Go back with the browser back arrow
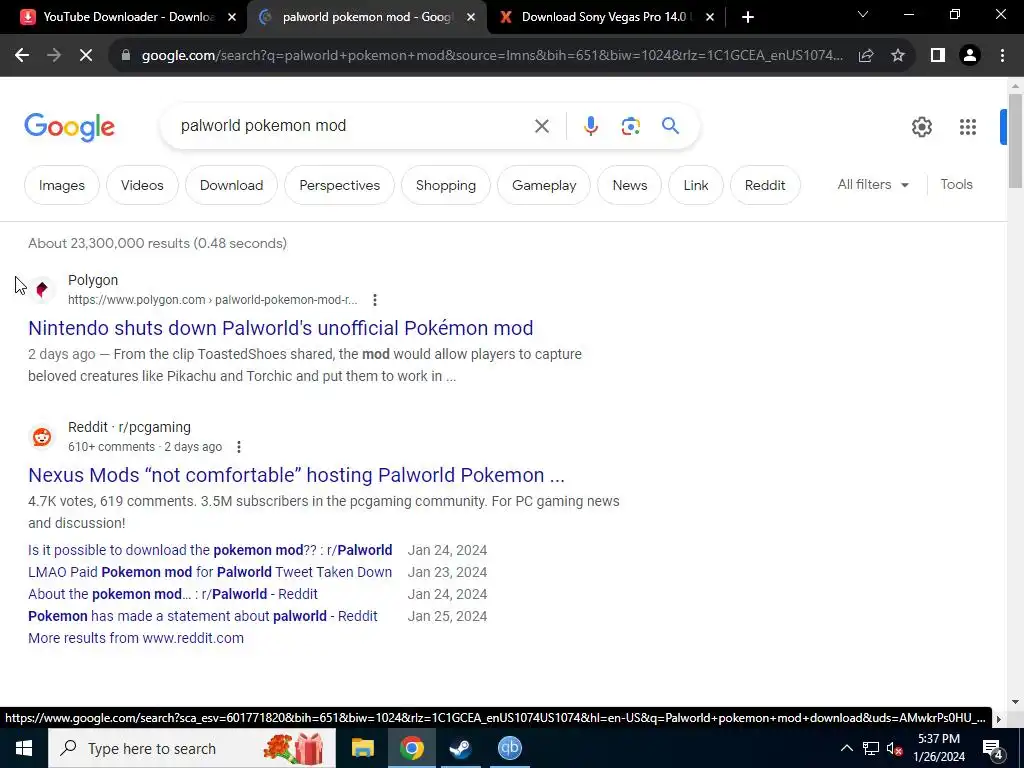Image resolution: width=1024 pixels, height=768 pixels. (22, 56)
